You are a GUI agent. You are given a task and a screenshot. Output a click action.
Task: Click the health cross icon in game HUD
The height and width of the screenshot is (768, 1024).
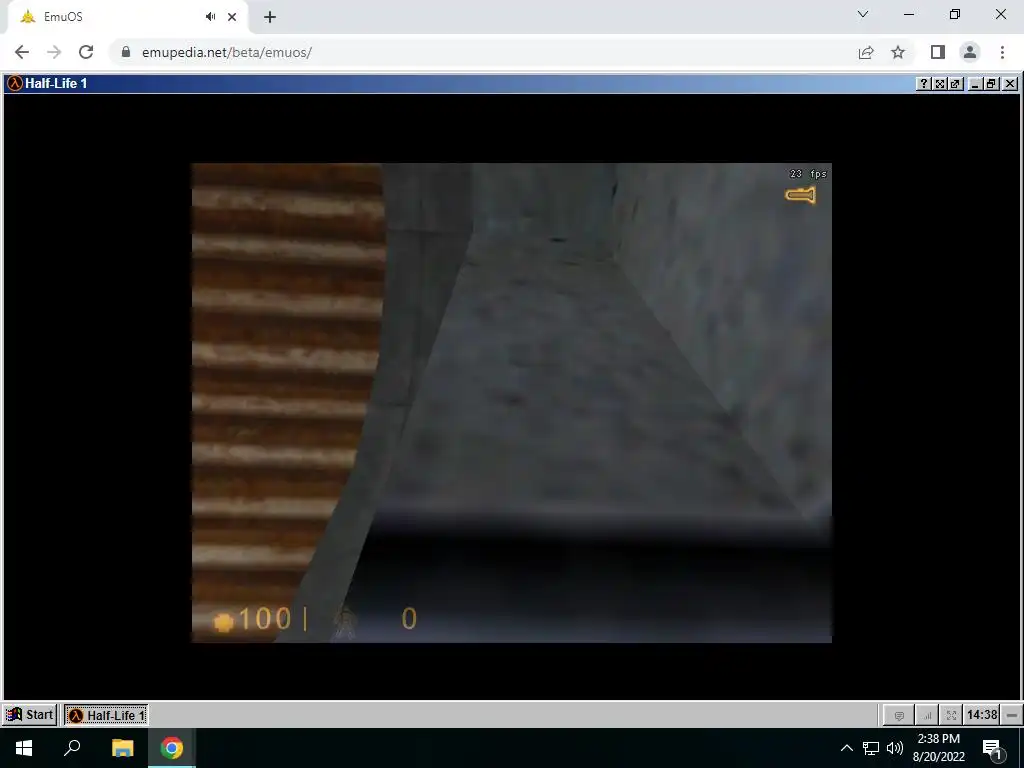[x=223, y=622]
